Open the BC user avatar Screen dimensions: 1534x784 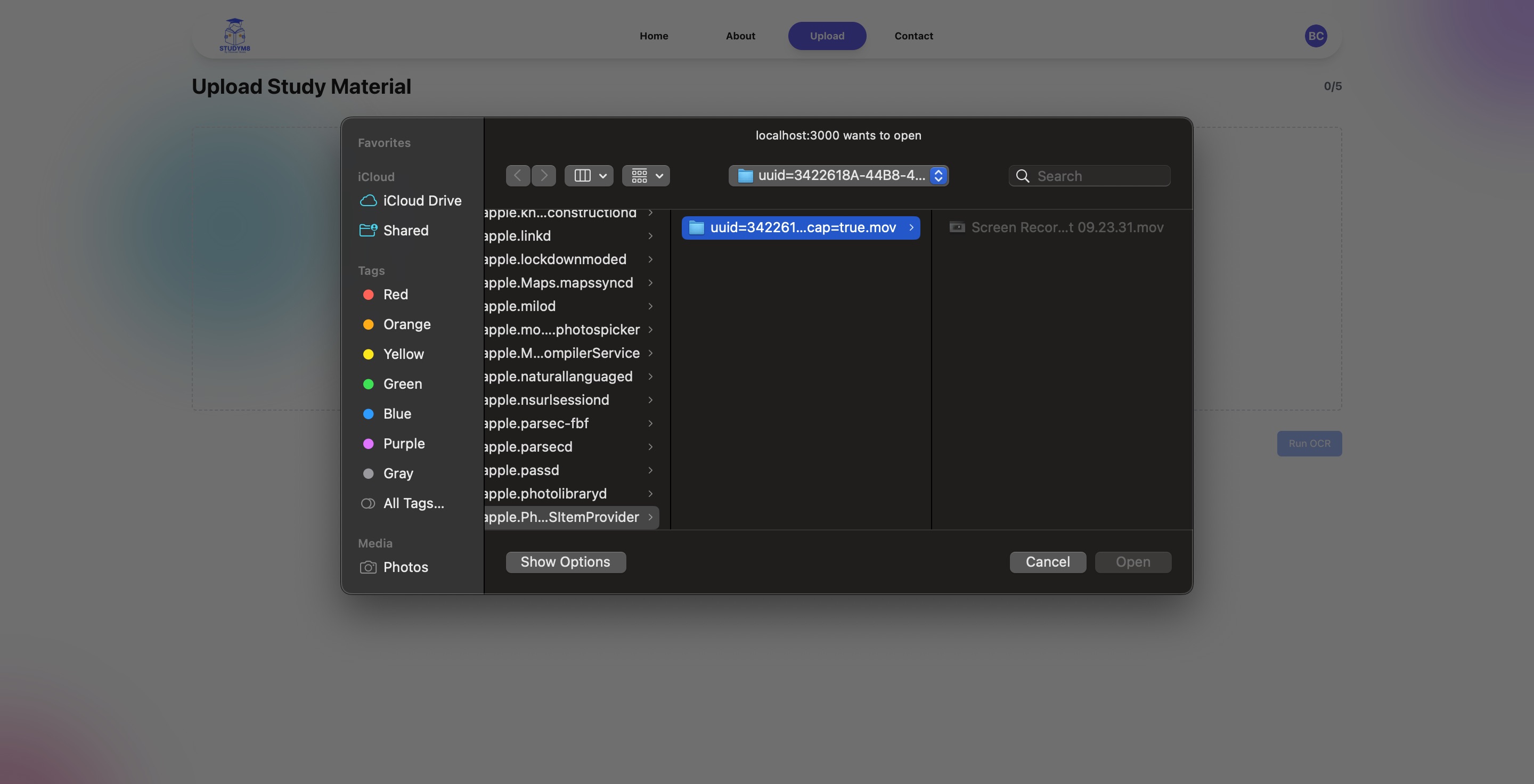1316,36
